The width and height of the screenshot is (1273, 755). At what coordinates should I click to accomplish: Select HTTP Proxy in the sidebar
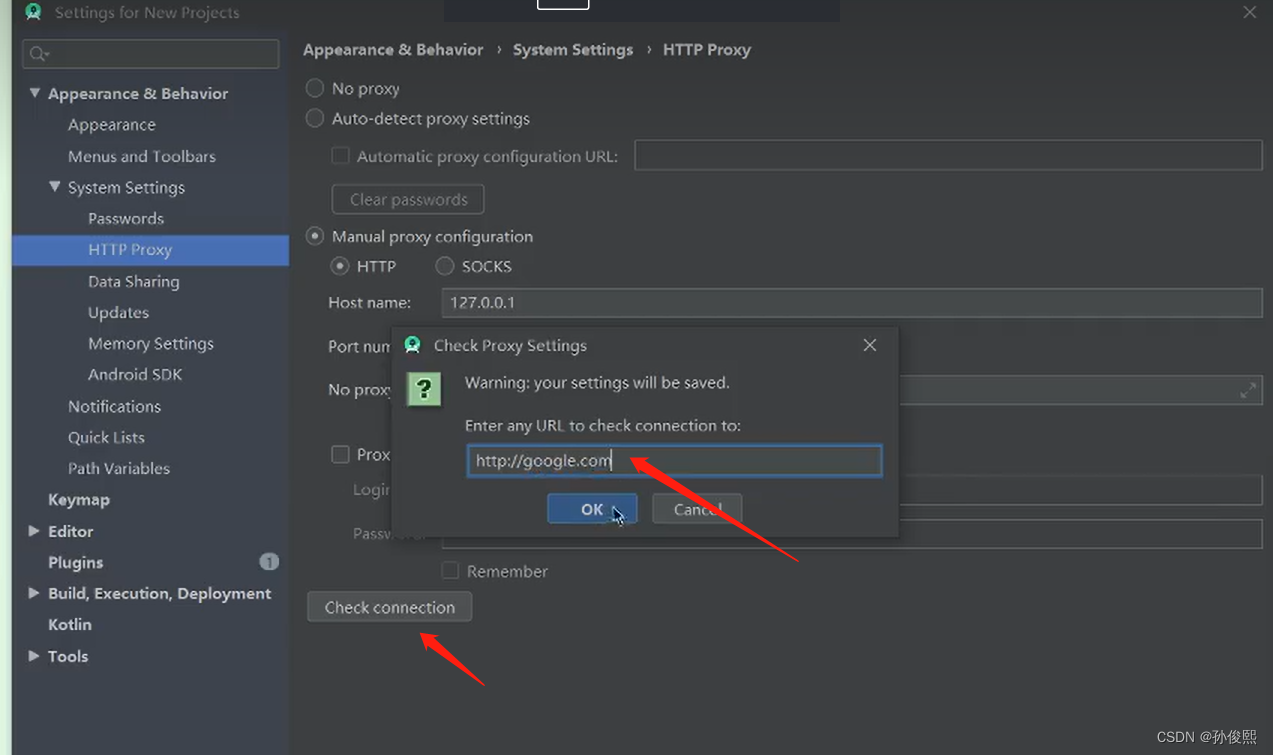(x=150, y=250)
